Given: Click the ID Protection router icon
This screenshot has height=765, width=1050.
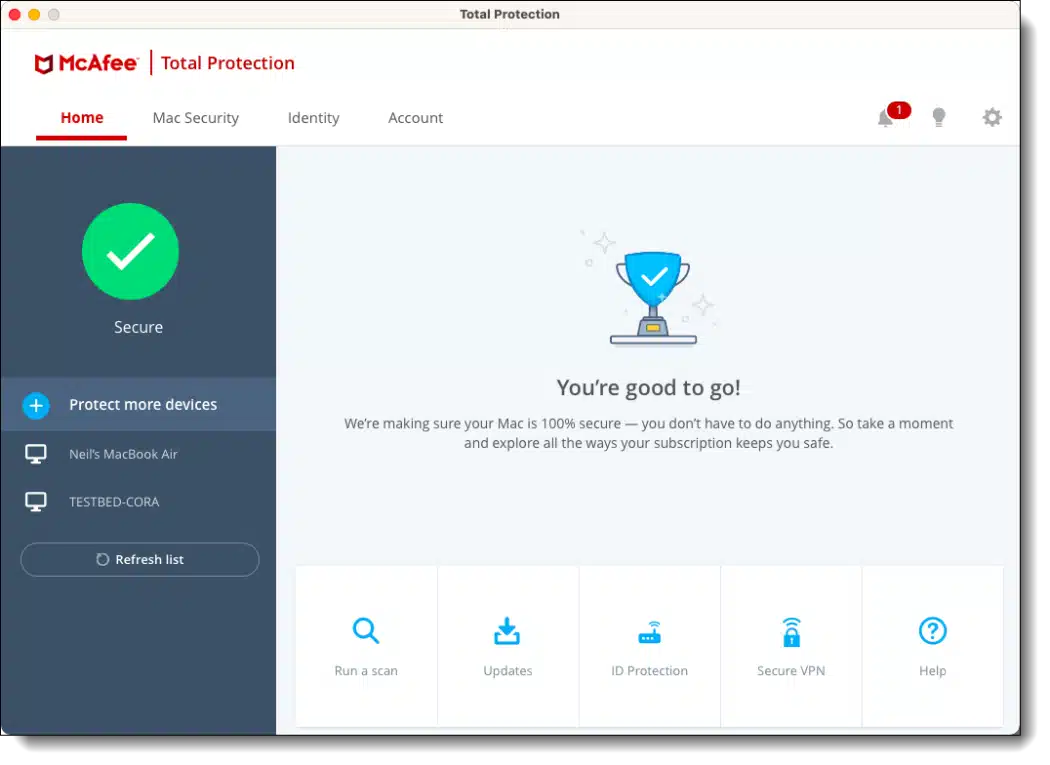Looking at the screenshot, I should tap(650, 632).
